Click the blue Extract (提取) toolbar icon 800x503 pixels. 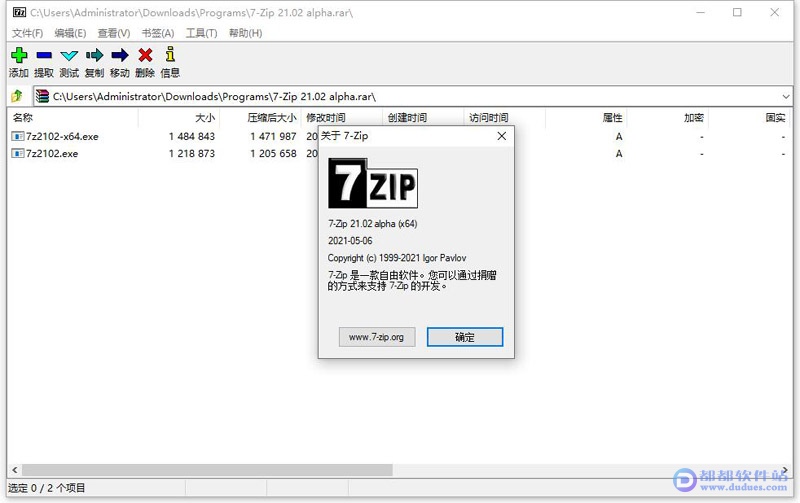click(44, 55)
